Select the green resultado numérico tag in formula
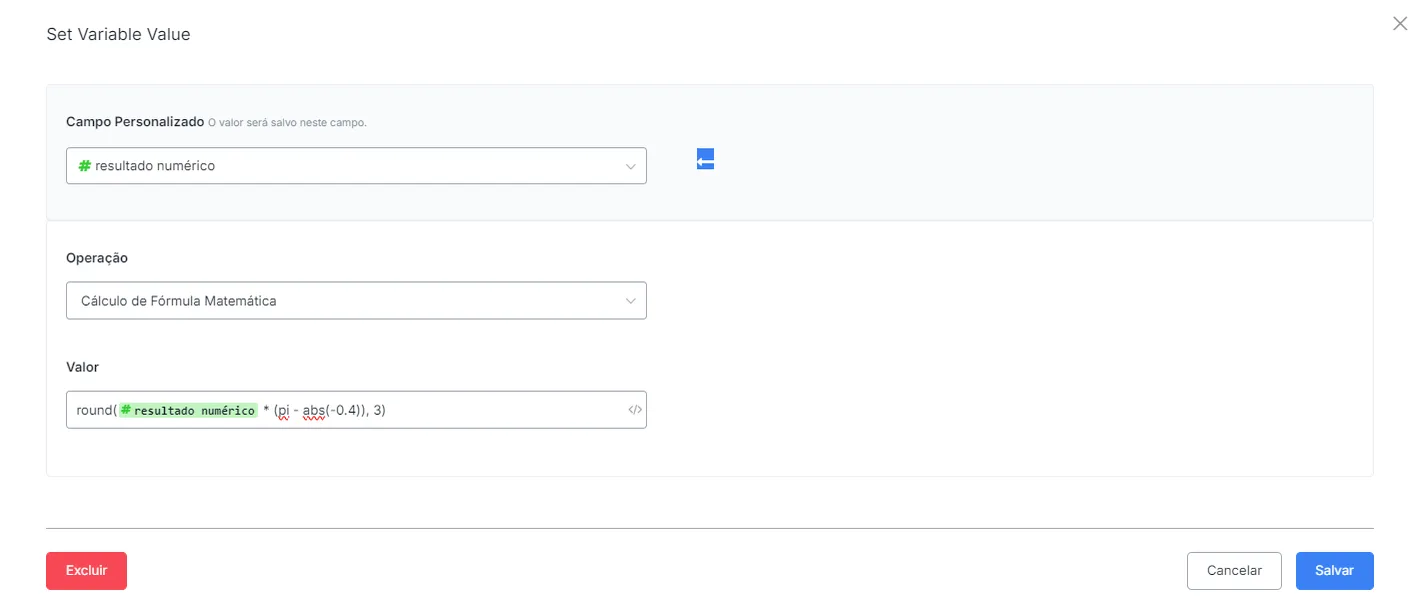 point(188,410)
